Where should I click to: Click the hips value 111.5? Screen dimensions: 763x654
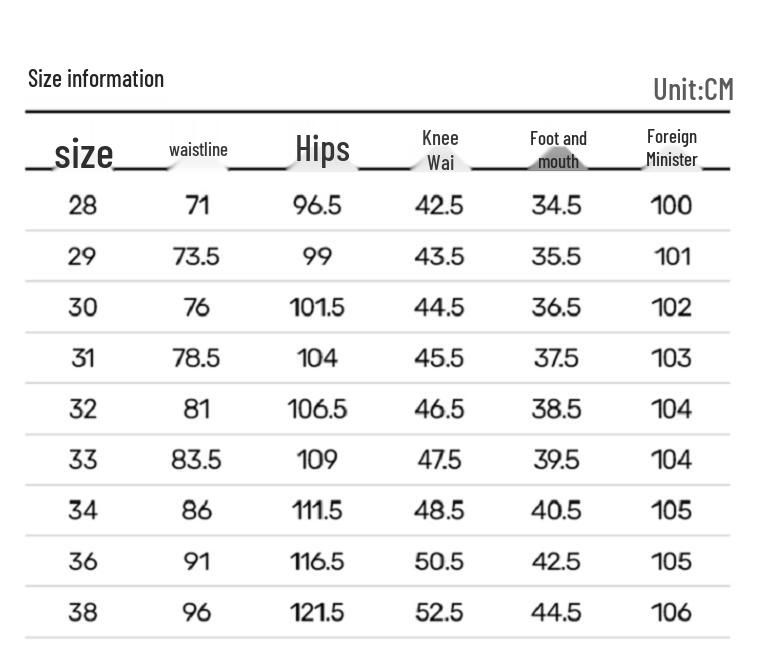tap(317, 511)
